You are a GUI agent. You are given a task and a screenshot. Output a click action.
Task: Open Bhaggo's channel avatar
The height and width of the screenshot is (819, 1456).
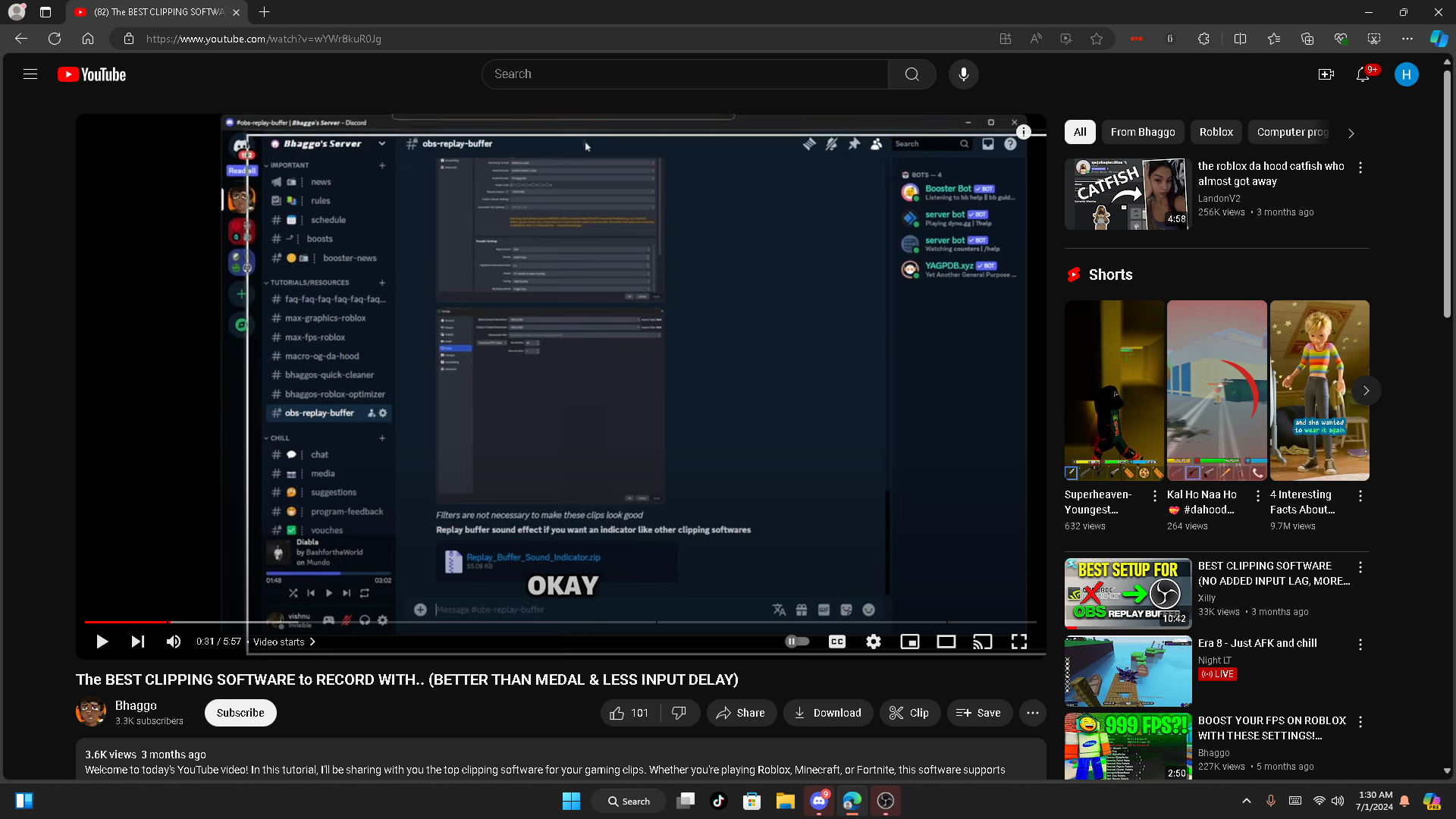click(91, 712)
